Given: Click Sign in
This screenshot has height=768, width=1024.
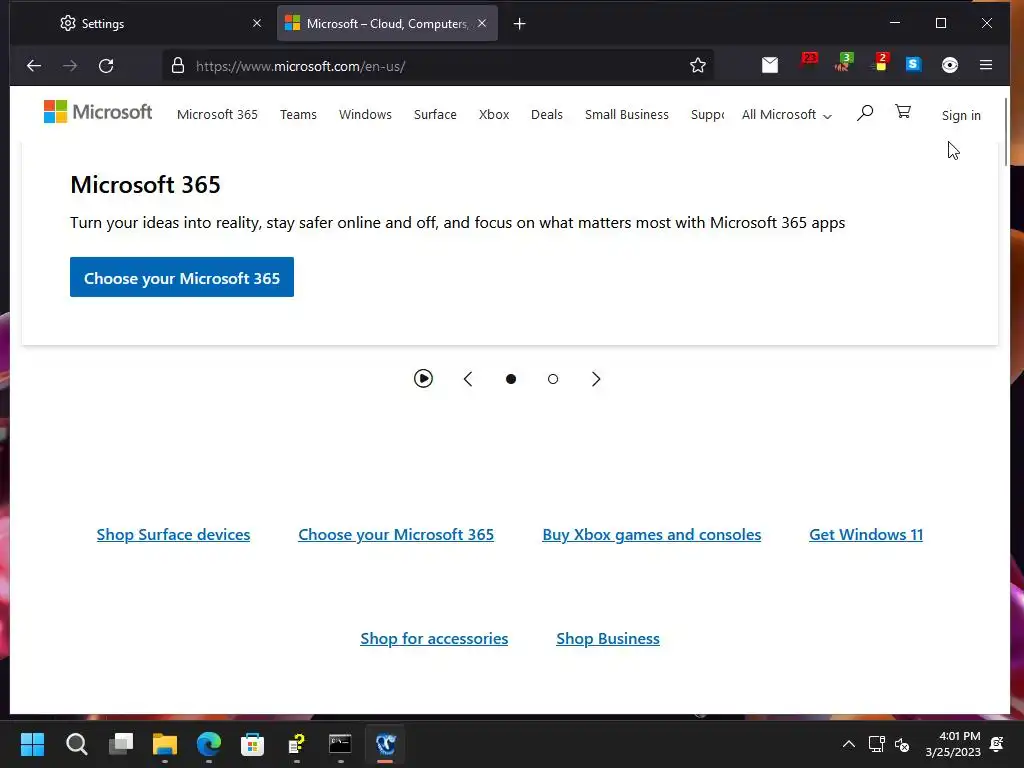Looking at the screenshot, I should (961, 116).
